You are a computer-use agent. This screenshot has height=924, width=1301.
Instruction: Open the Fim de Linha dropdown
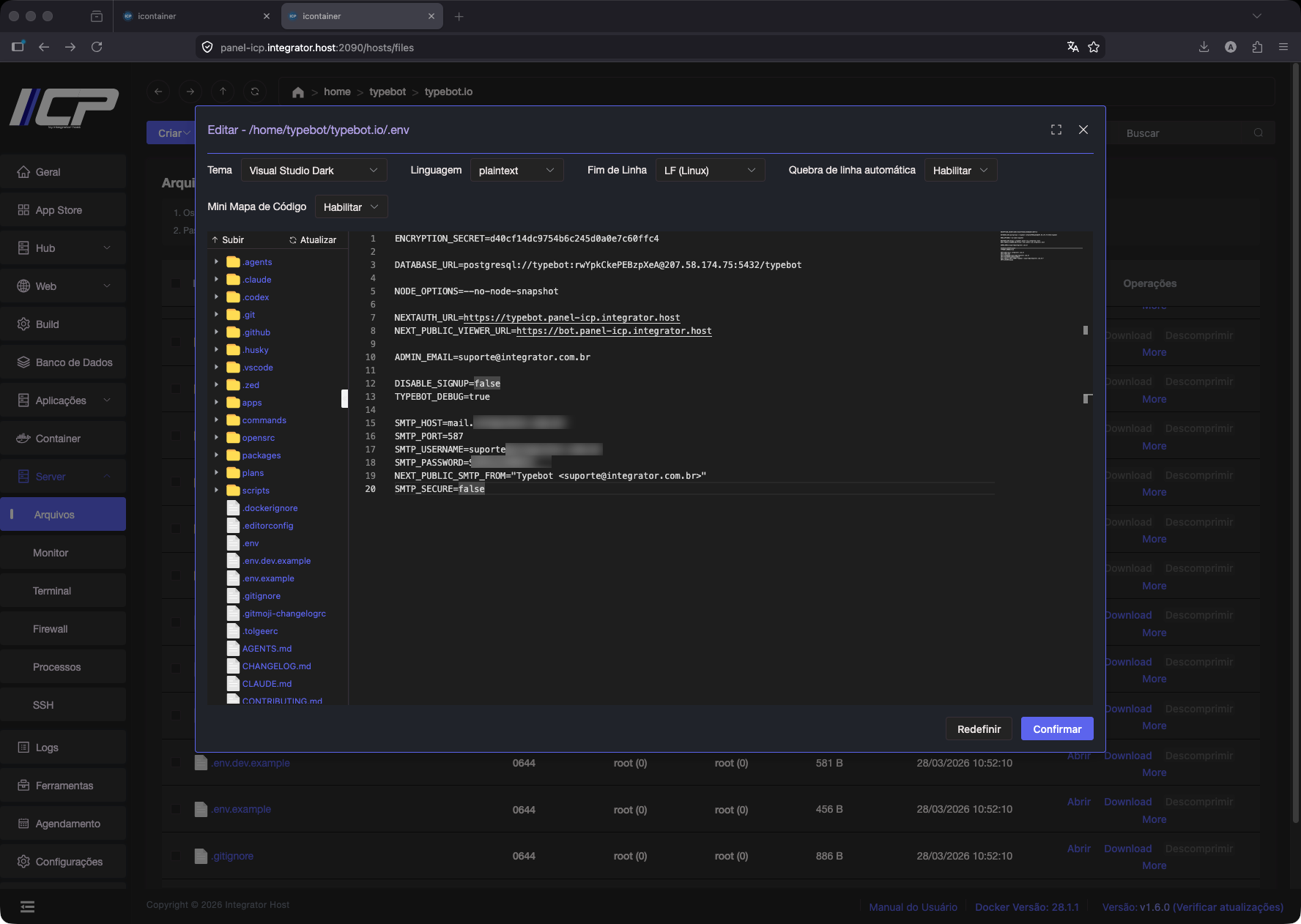coord(709,171)
